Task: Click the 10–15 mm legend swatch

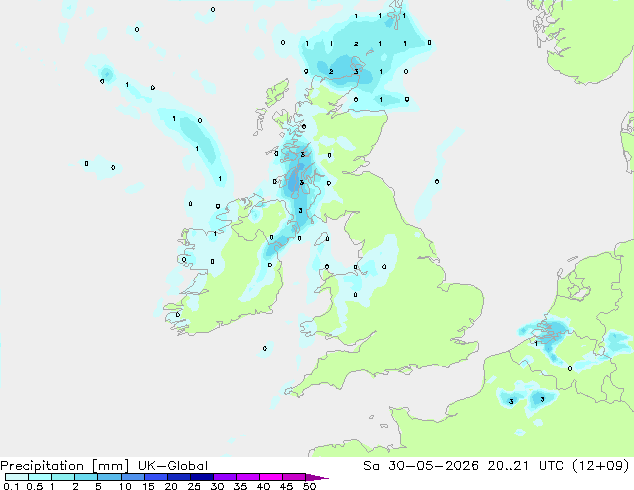Action: point(133,477)
